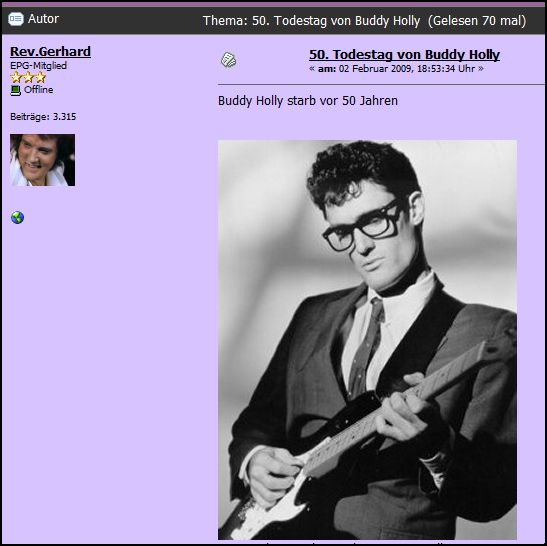Click the 'Thema: 50. Todestag von Buddy Holly' header

[x=311, y=21]
